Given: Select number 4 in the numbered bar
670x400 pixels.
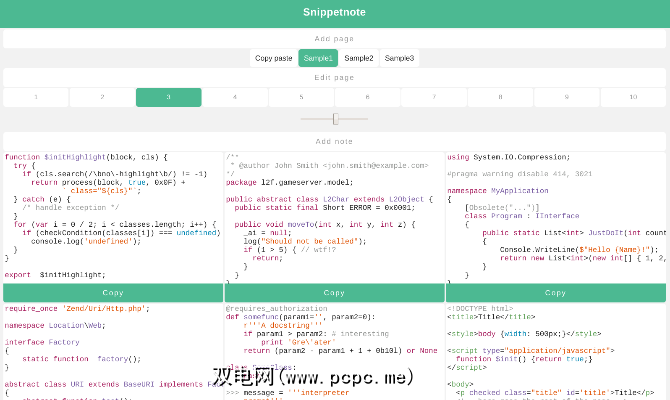Looking at the screenshot, I should (x=235, y=97).
